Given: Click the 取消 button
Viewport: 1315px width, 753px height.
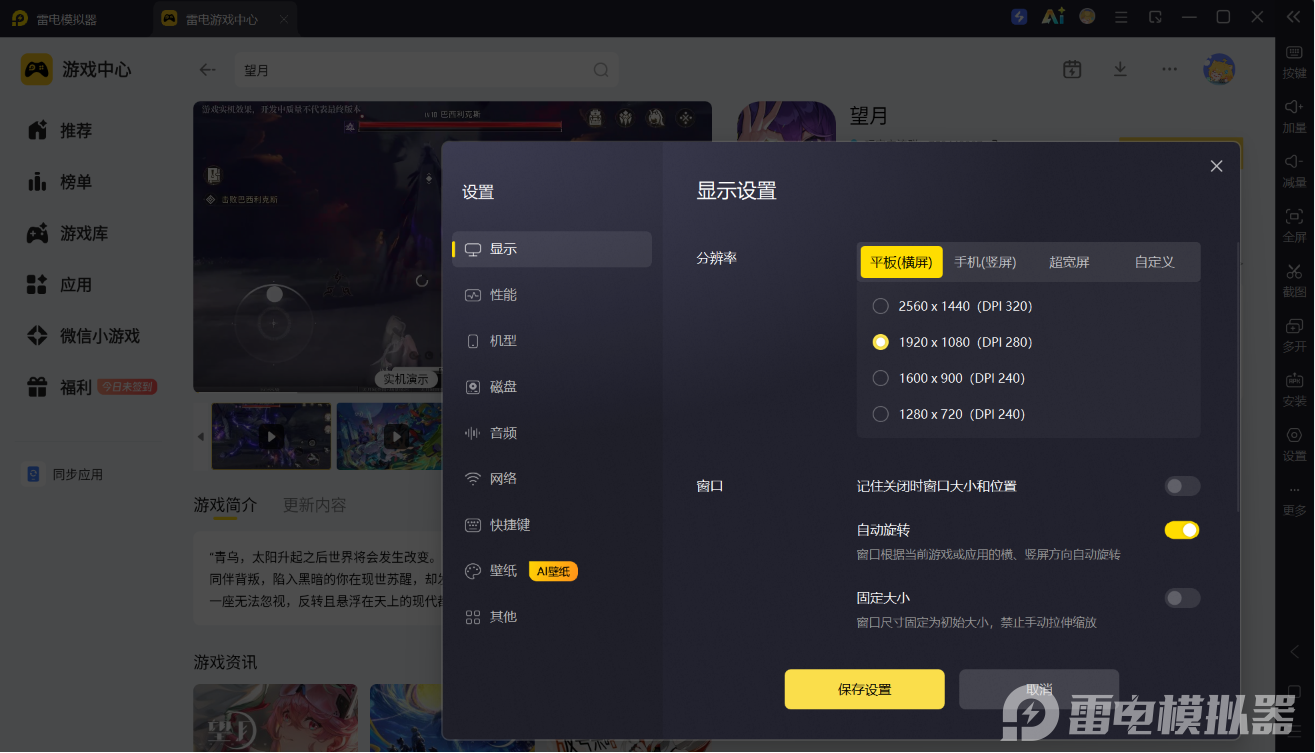Looking at the screenshot, I should pos(1039,689).
